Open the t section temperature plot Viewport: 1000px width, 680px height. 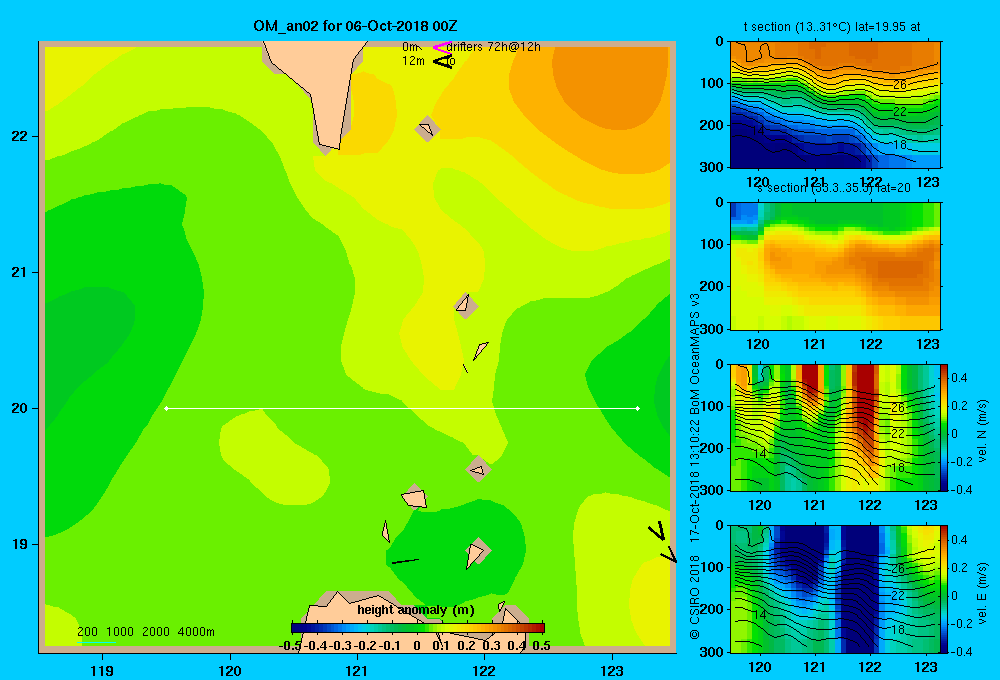[x=835, y=105]
